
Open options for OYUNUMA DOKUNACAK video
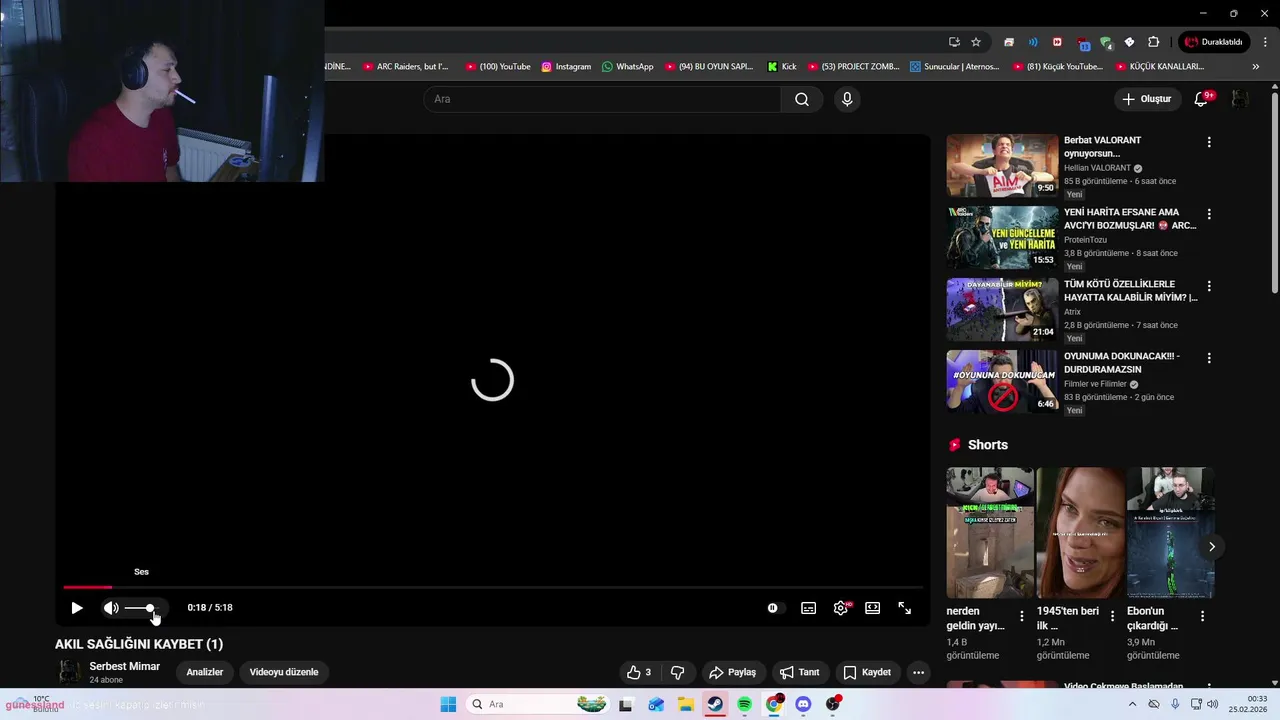(x=1209, y=358)
